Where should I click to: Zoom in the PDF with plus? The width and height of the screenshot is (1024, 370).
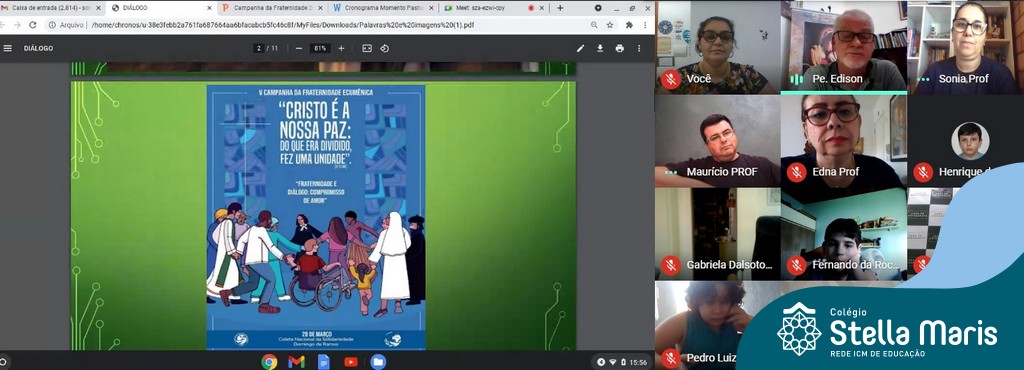point(341,48)
